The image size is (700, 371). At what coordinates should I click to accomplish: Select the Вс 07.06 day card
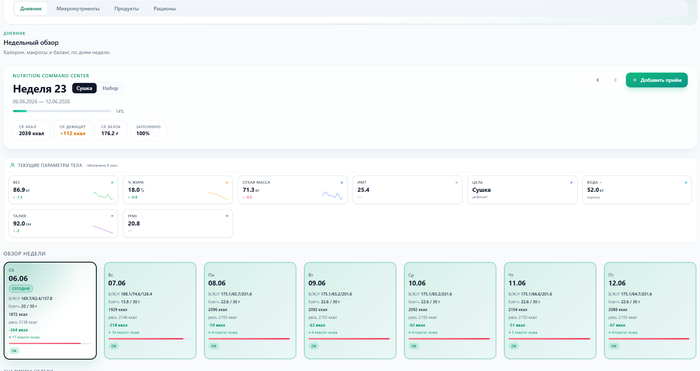(x=150, y=310)
